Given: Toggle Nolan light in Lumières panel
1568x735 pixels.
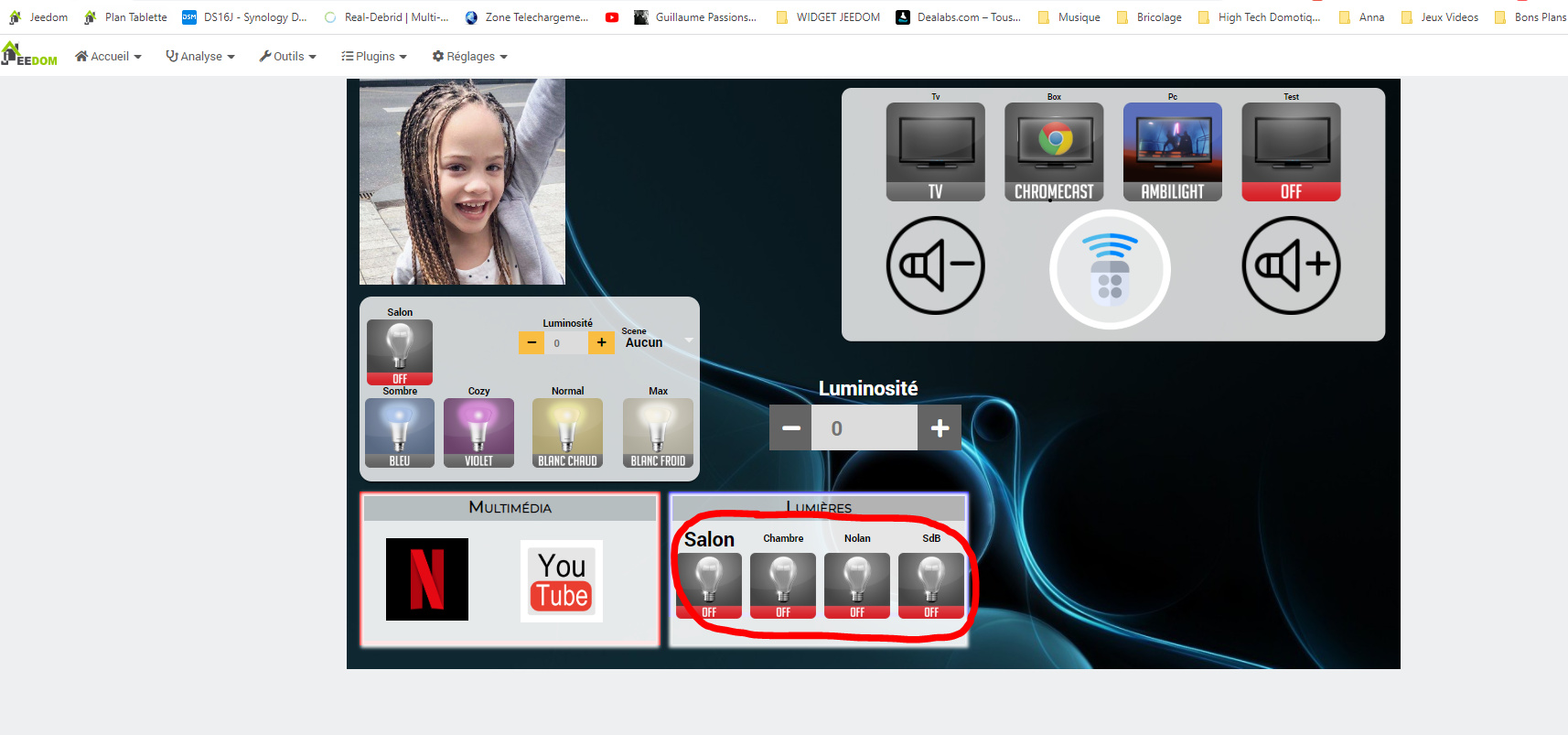Looking at the screenshot, I should (x=857, y=586).
